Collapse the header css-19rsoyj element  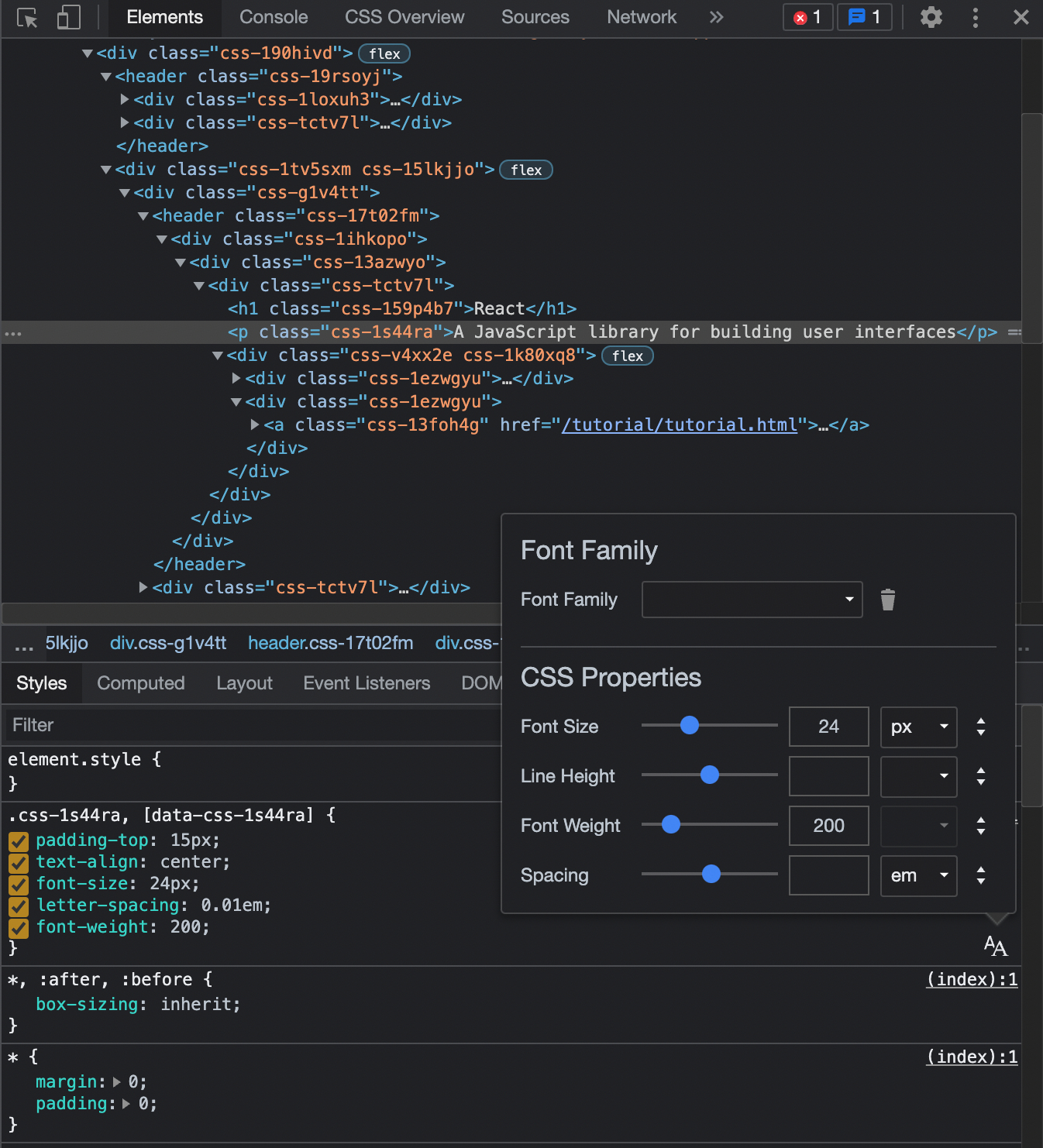pyautogui.click(x=106, y=76)
